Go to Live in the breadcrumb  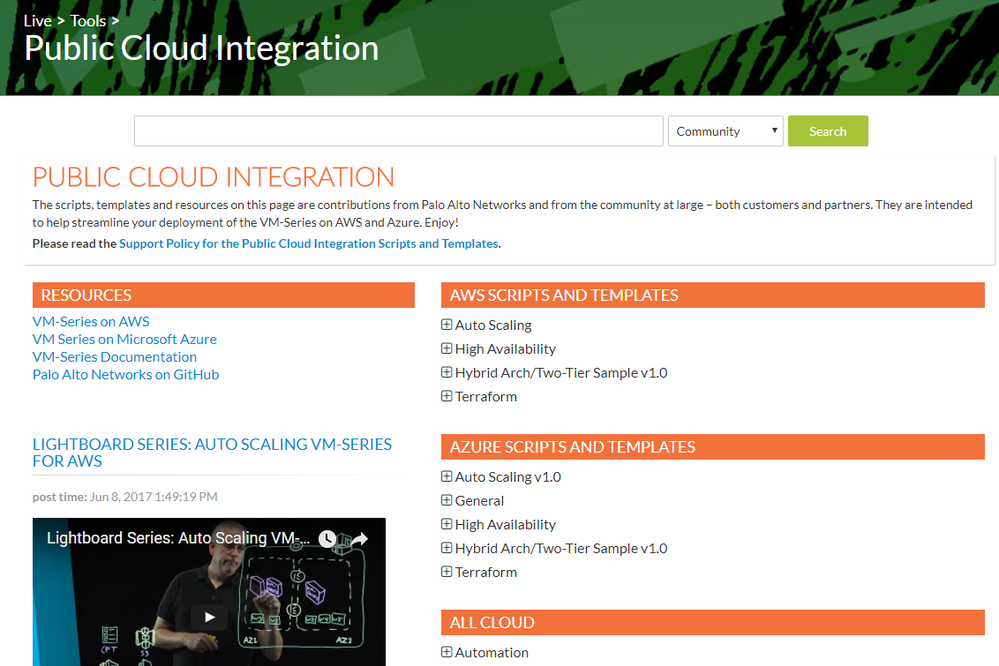coord(38,21)
